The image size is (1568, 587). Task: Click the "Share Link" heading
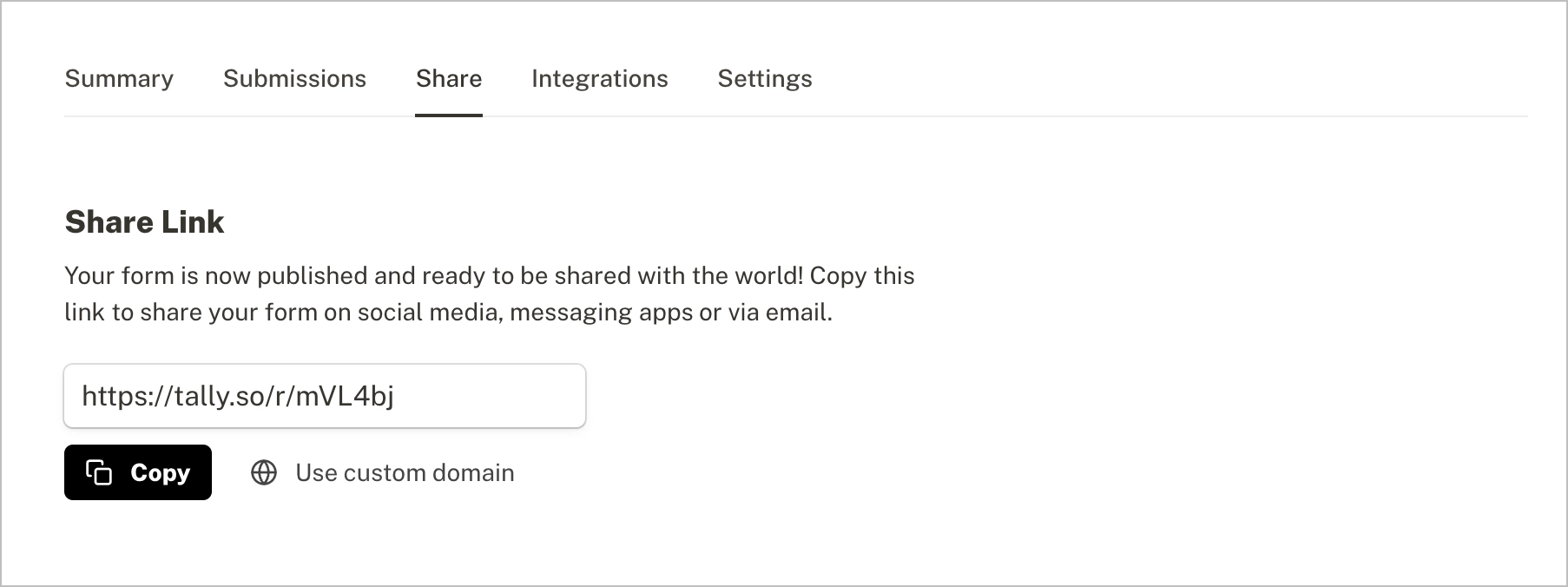click(x=144, y=222)
